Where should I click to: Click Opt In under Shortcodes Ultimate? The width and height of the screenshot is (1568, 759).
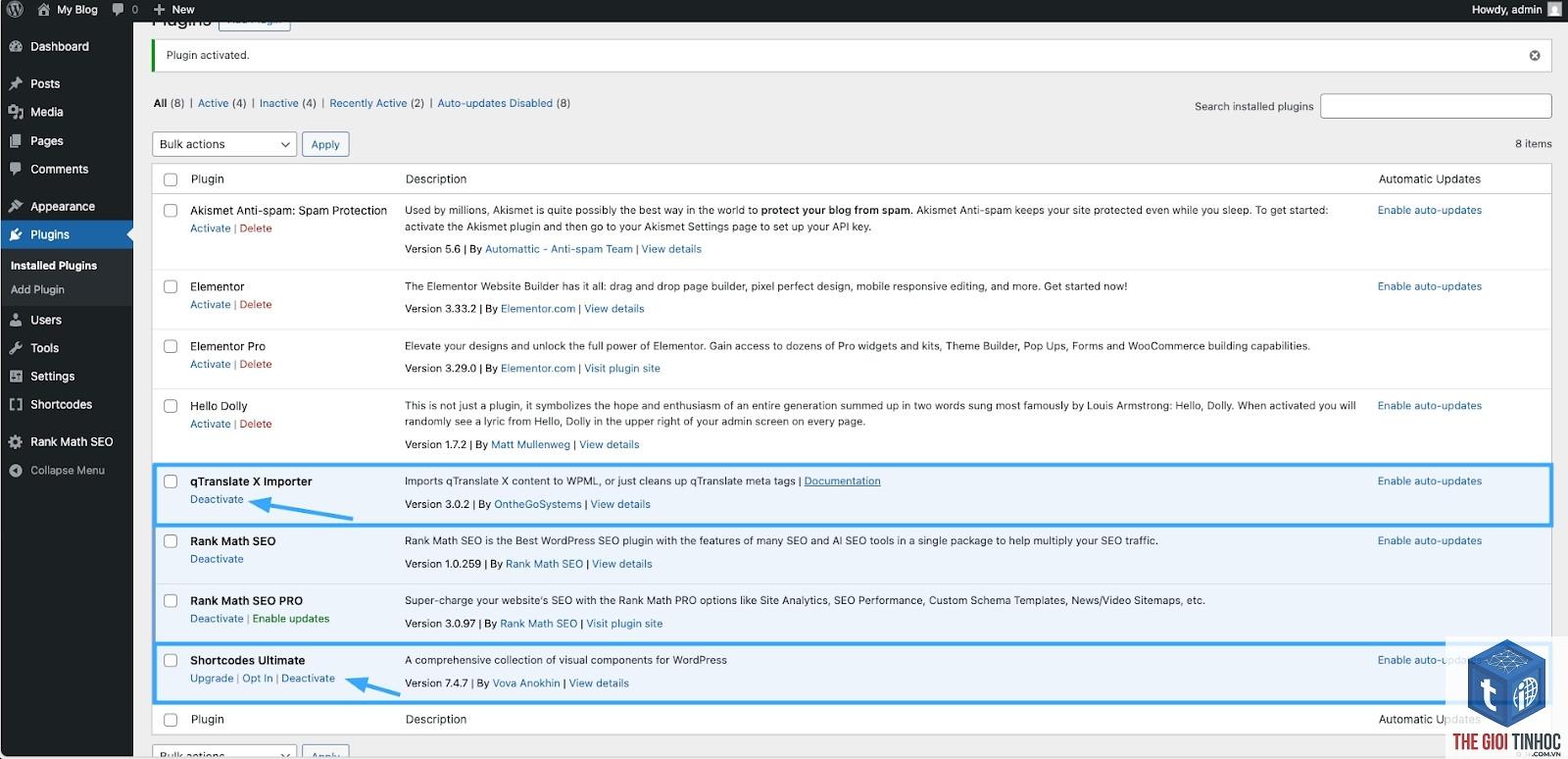[258, 679]
